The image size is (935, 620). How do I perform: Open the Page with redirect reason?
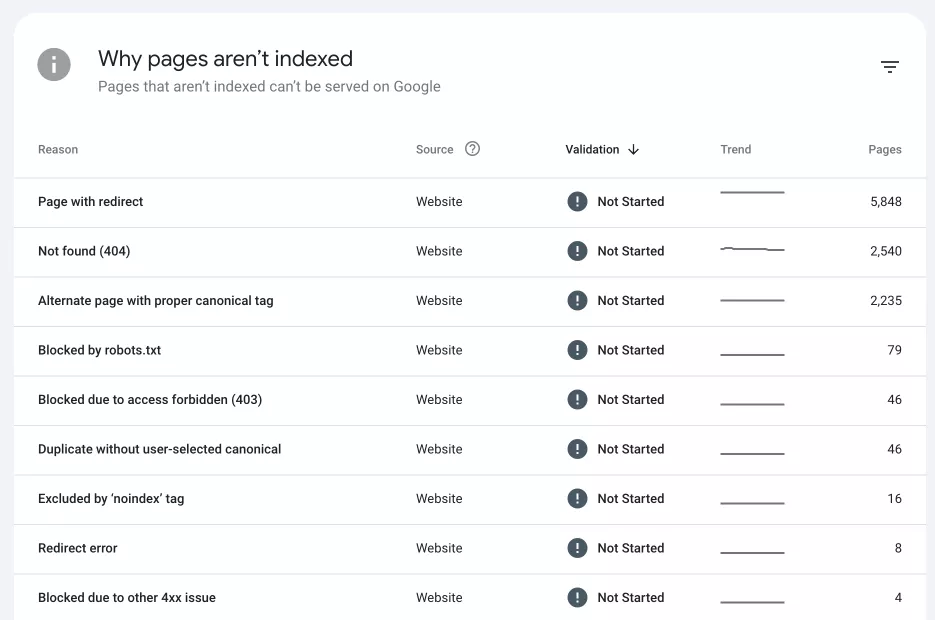coord(91,202)
